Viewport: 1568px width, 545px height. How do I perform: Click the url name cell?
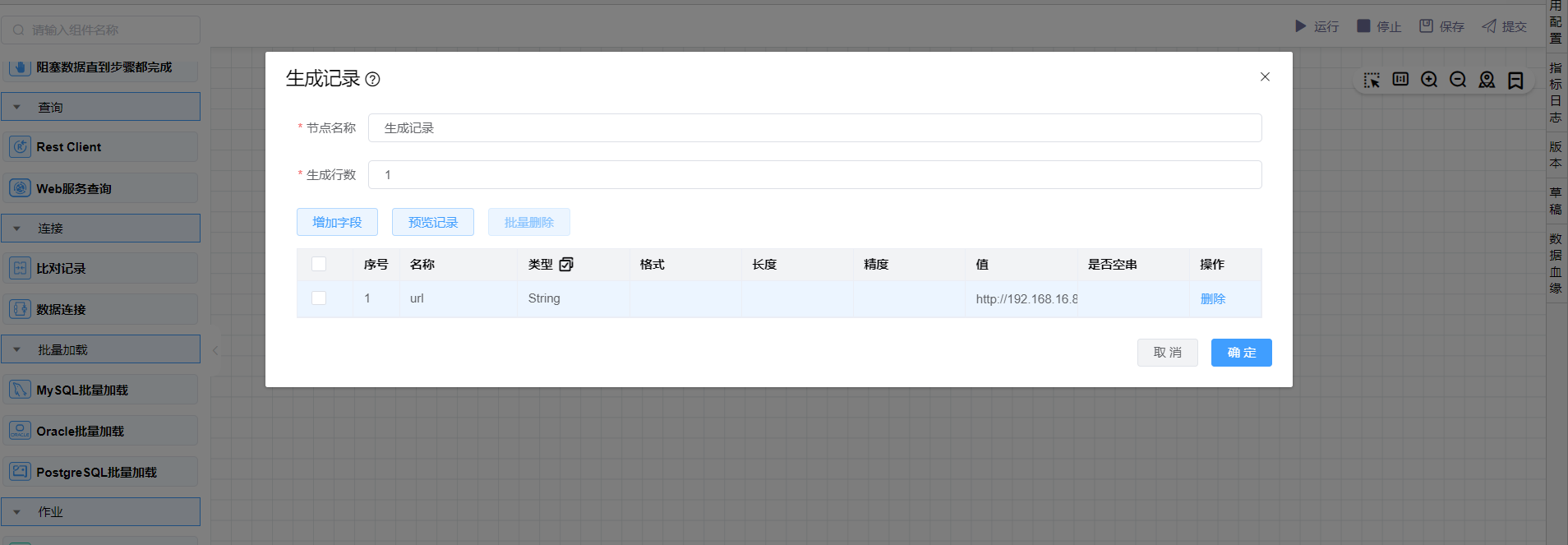(x=459, y=298)
